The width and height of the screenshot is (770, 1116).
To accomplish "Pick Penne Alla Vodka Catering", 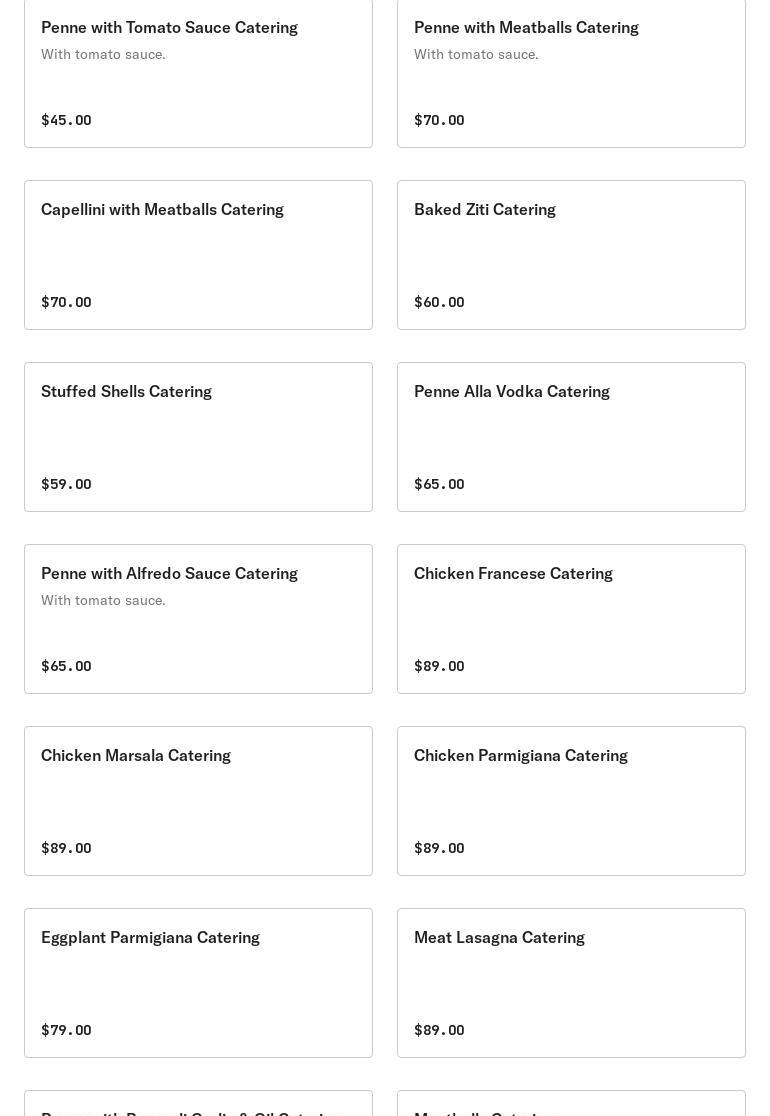I will [x=512, y=392].
